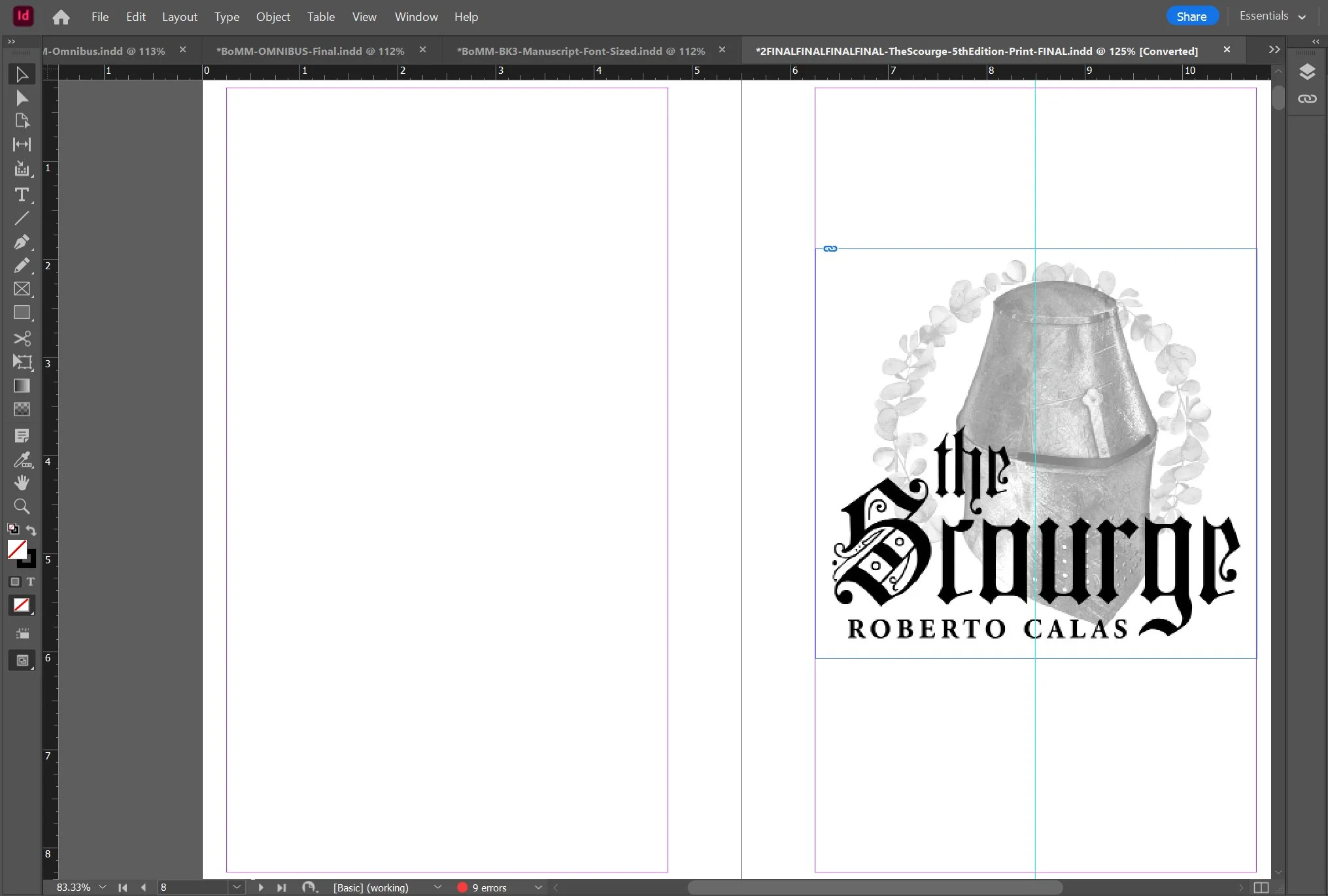Click the Share button
The height and width of the screenshot is (896, 1328).
pos(1191,16)
